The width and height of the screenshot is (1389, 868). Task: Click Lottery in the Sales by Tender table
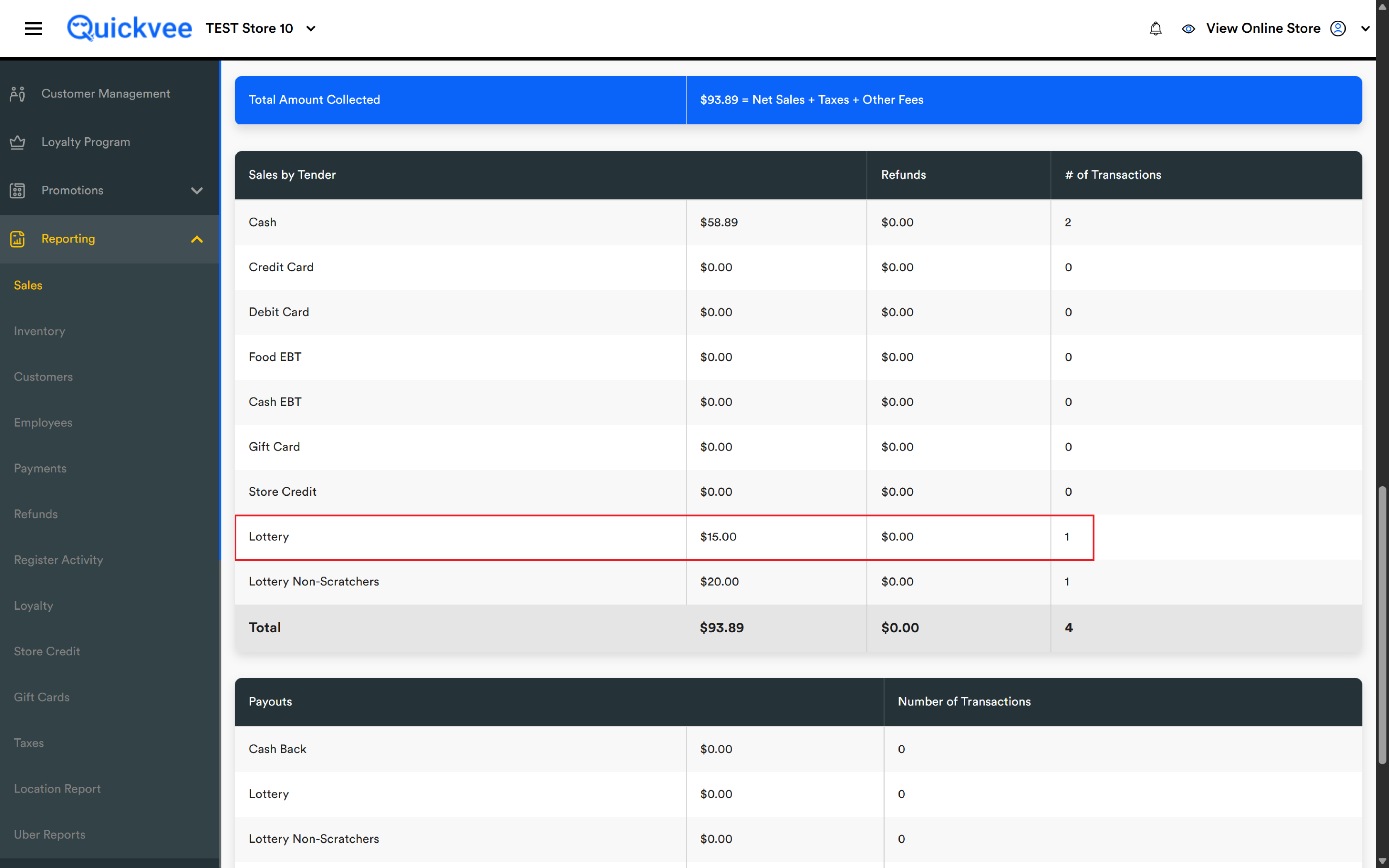click(269, 537)
